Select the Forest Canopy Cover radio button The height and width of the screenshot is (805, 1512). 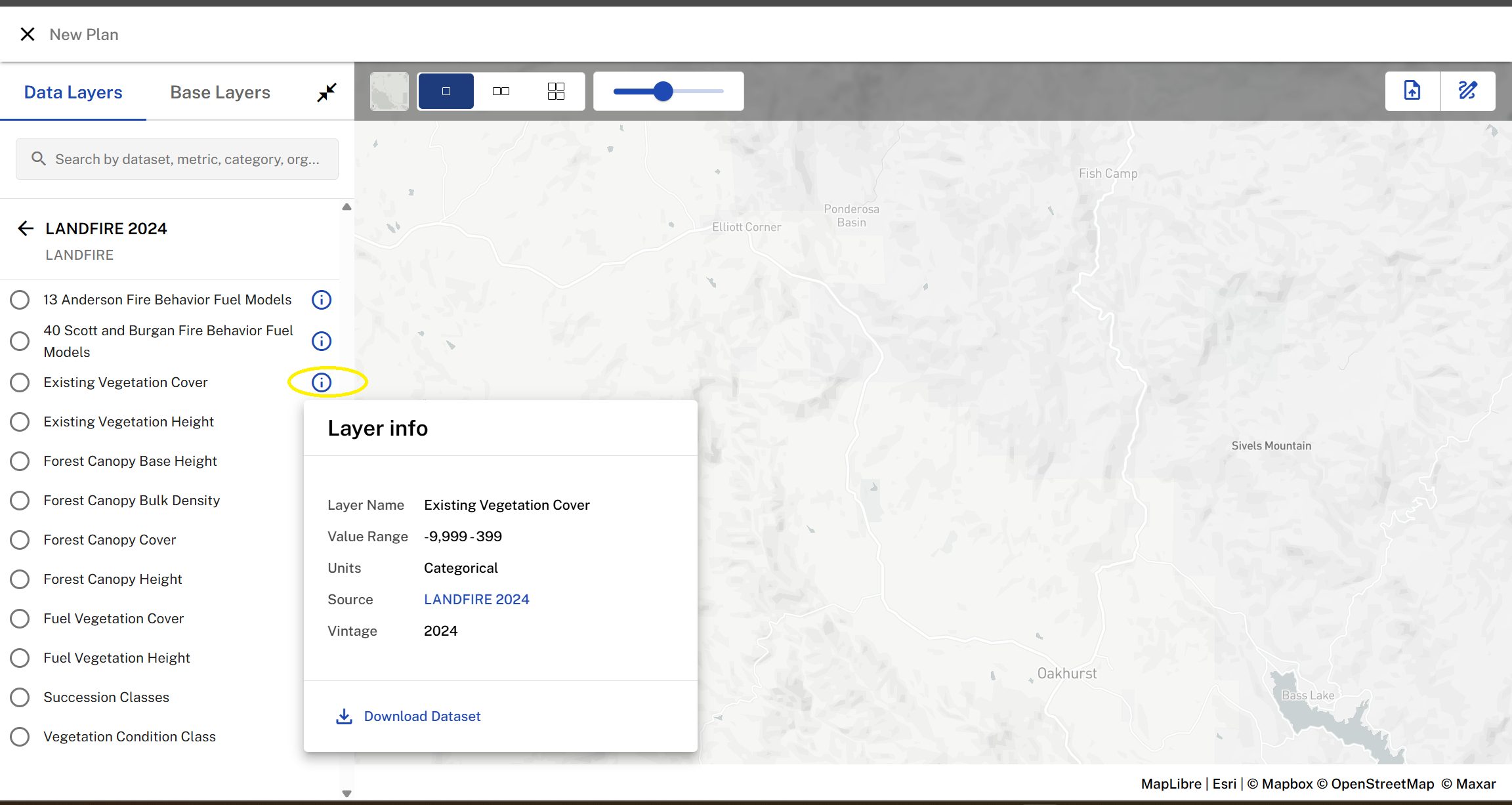[x=20, y=540]
